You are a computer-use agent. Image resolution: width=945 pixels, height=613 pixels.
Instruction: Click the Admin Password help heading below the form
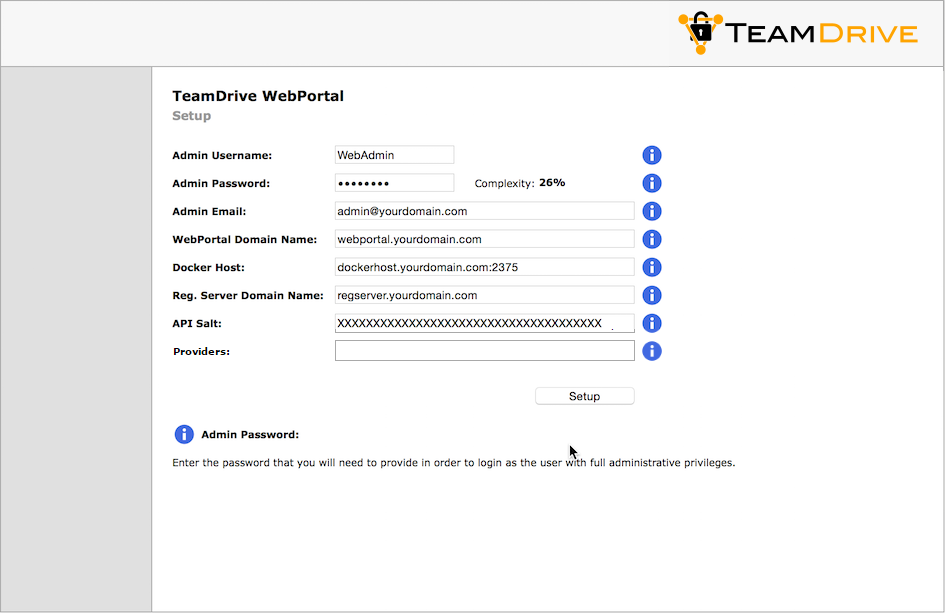[250, 435]
